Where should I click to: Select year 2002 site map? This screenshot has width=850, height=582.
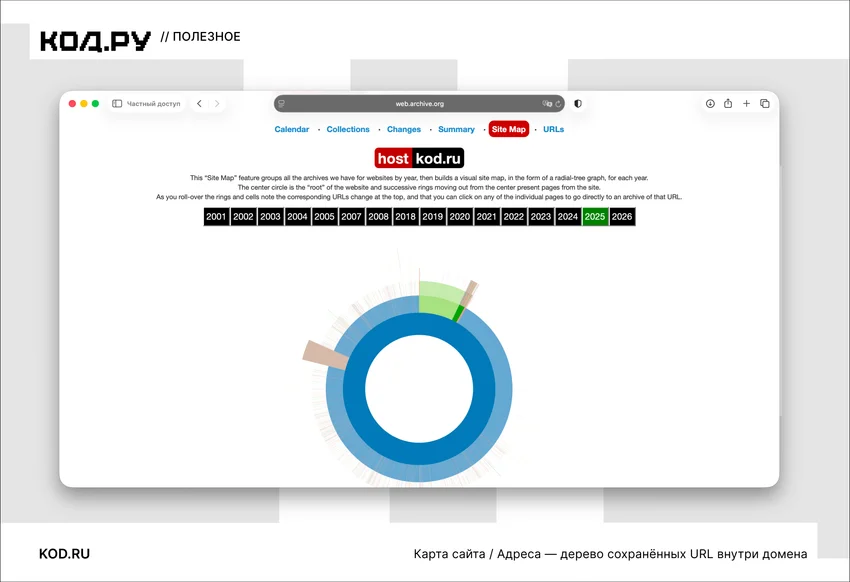point(243,217)
